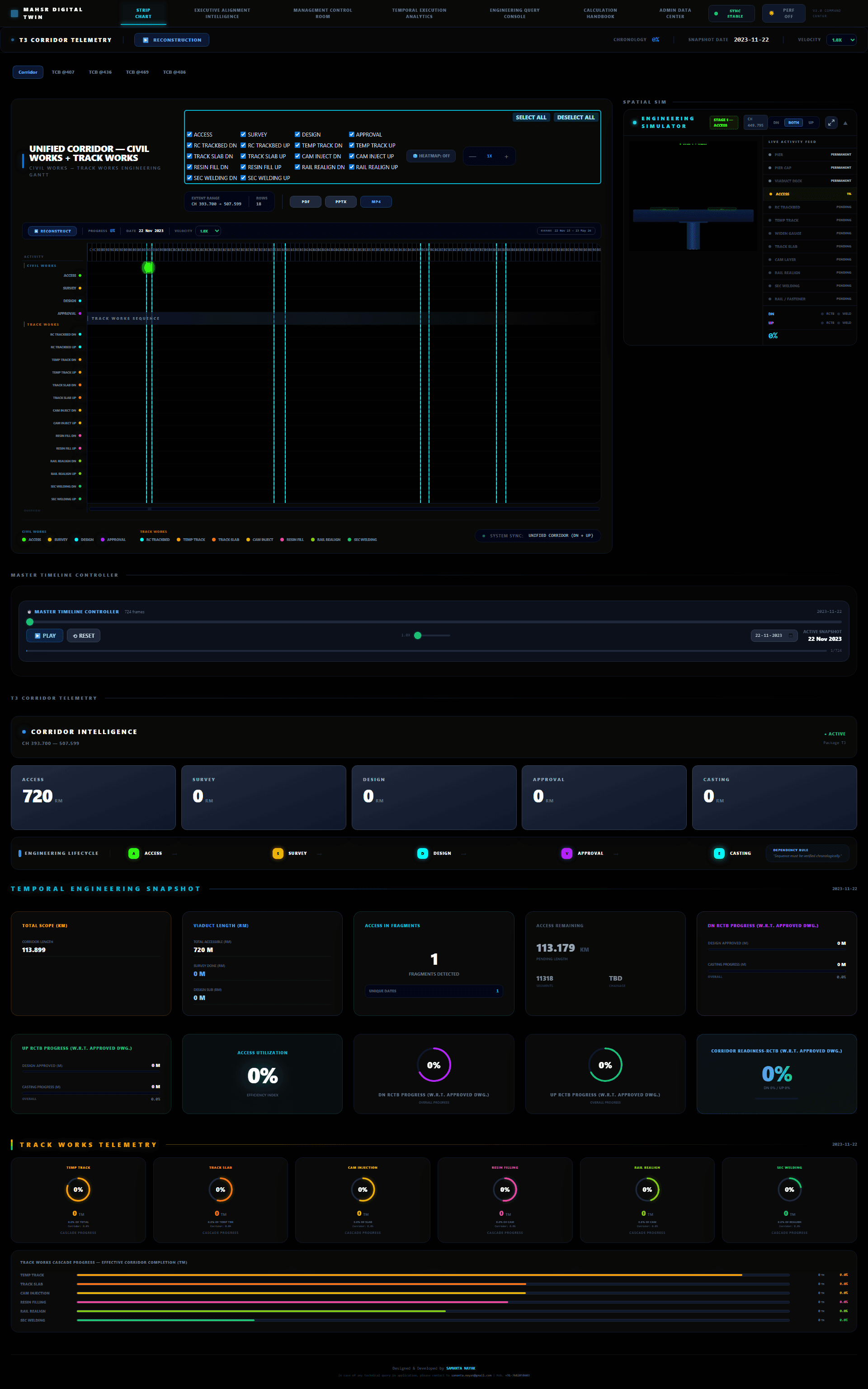Select UP track direction in the simulator
868x1389 pixels.
(811, 123)
